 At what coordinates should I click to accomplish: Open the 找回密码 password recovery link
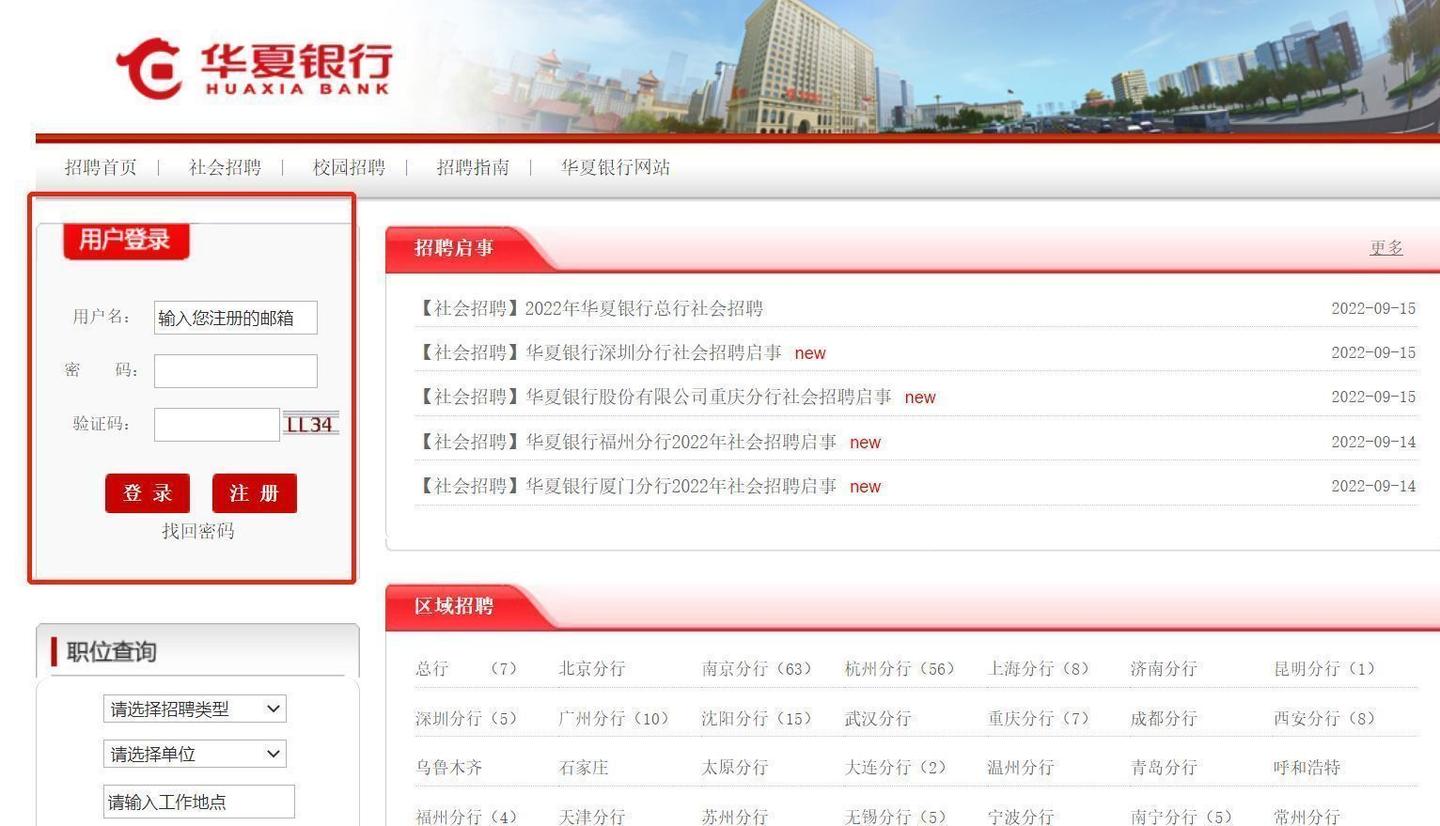pyautogui.click(x=195, y=531)
